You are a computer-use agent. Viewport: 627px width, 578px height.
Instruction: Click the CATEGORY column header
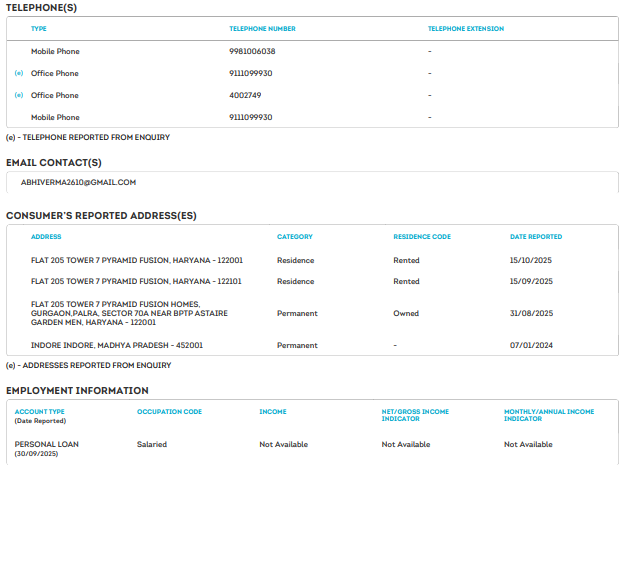click(295, 237)
